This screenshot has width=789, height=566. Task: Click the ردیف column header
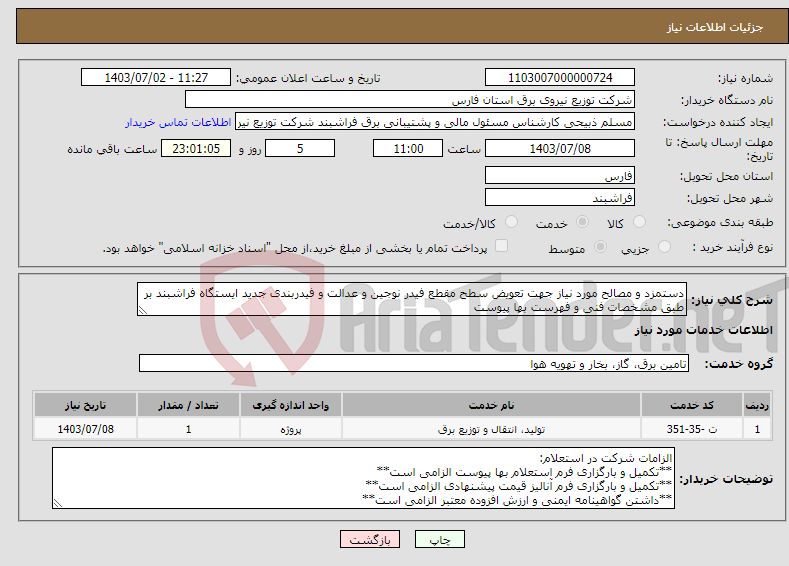(757, 405)
